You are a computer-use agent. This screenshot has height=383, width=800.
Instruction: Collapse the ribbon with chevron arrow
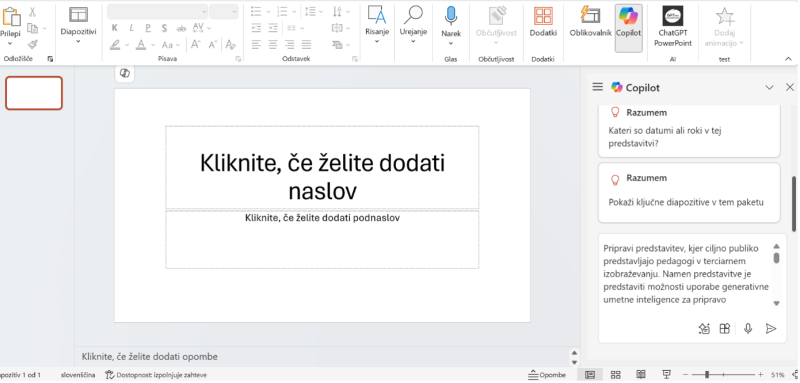click(x=787, y=59)
